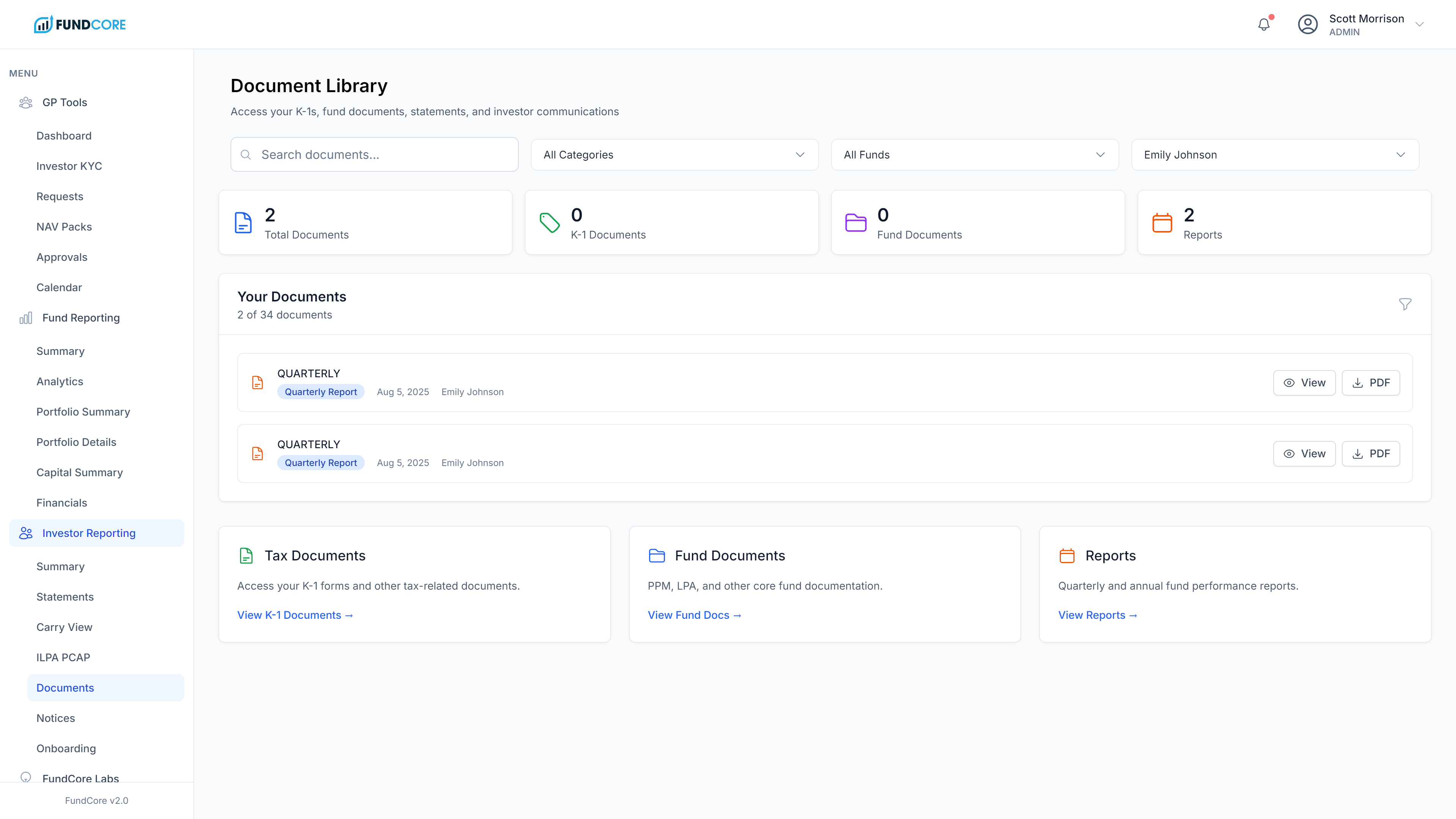Click the purple Fund Documents folder icon
The width and height of the screenshot is (1456, 819).
(855, 223)
